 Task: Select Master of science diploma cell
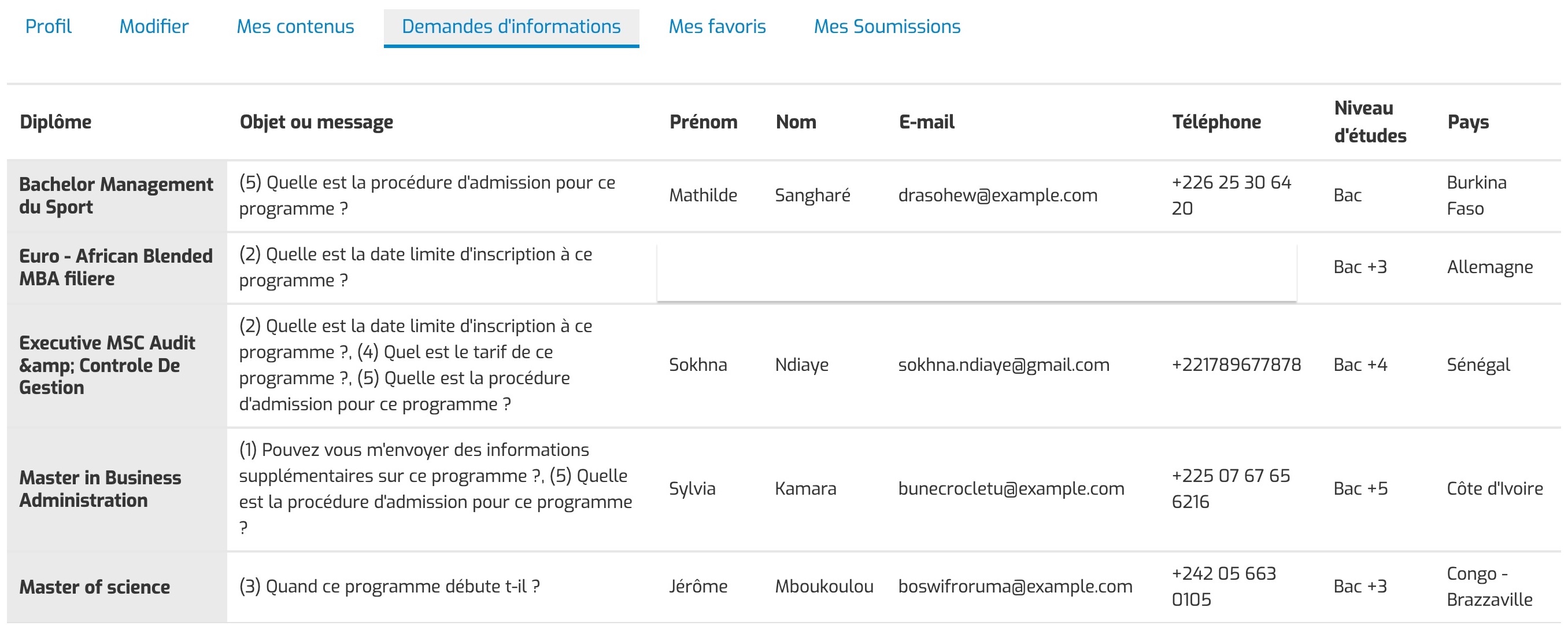point(94,587)
